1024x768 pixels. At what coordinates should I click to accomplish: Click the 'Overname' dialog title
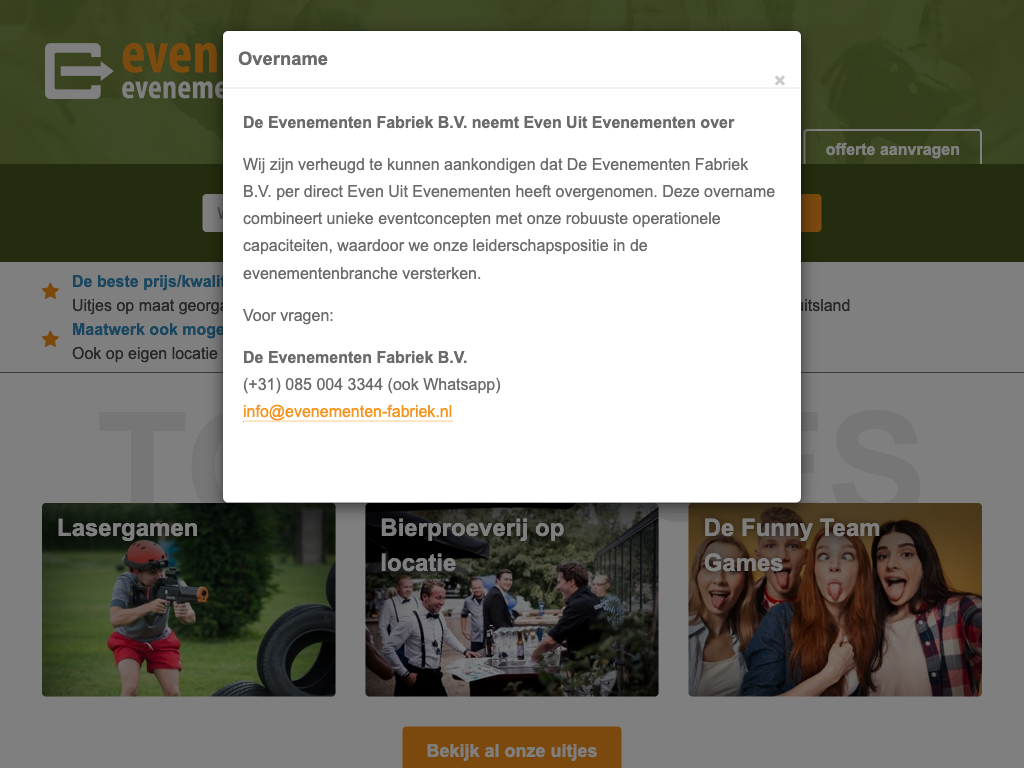[283, 59]
